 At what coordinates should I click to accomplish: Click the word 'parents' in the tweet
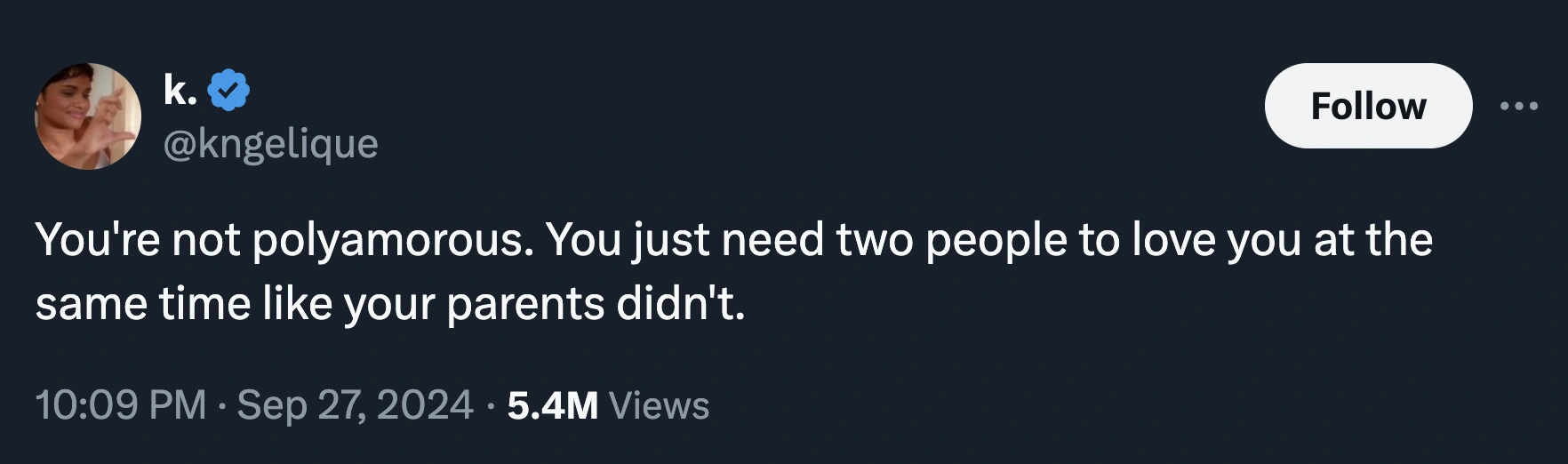point(525,305)
